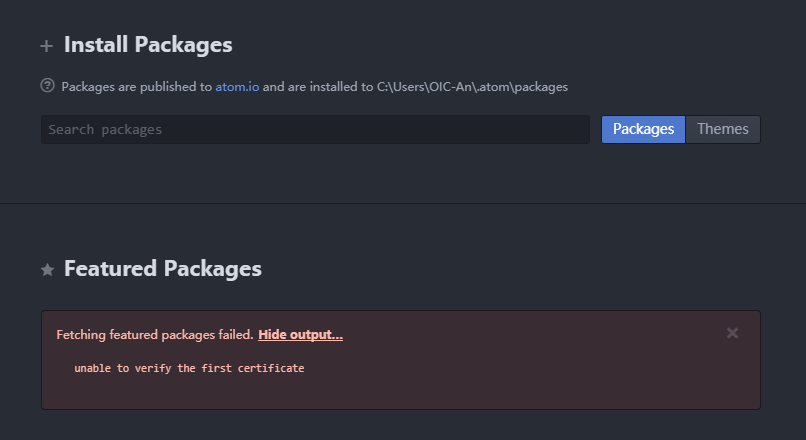Click the Featured Packages heading
Viewport: 806px width, 440px height.
tap(162, 269)
